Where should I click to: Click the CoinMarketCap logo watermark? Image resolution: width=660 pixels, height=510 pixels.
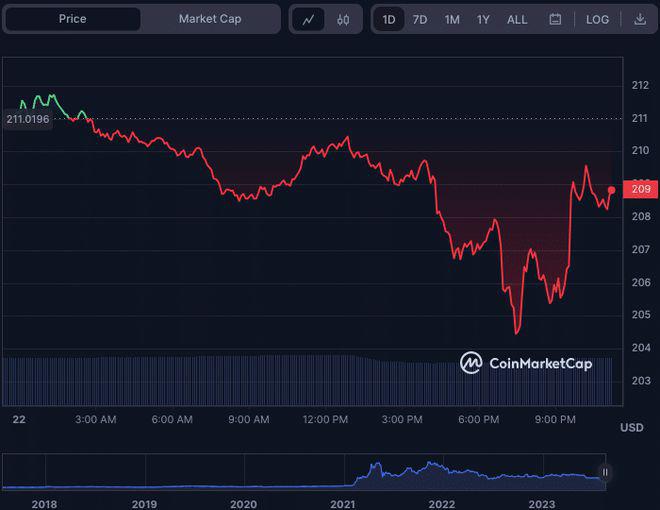click(x=526, y=363)
